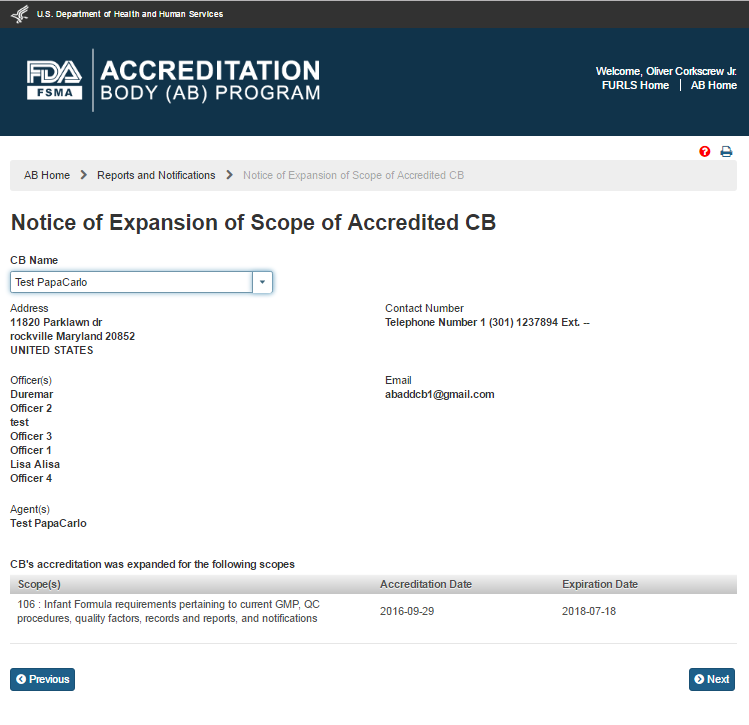The width and height of the screenshot is (749, 725).
Task: Click the CB Name field showing Test PapaCarlo
Action: point(131,282)
